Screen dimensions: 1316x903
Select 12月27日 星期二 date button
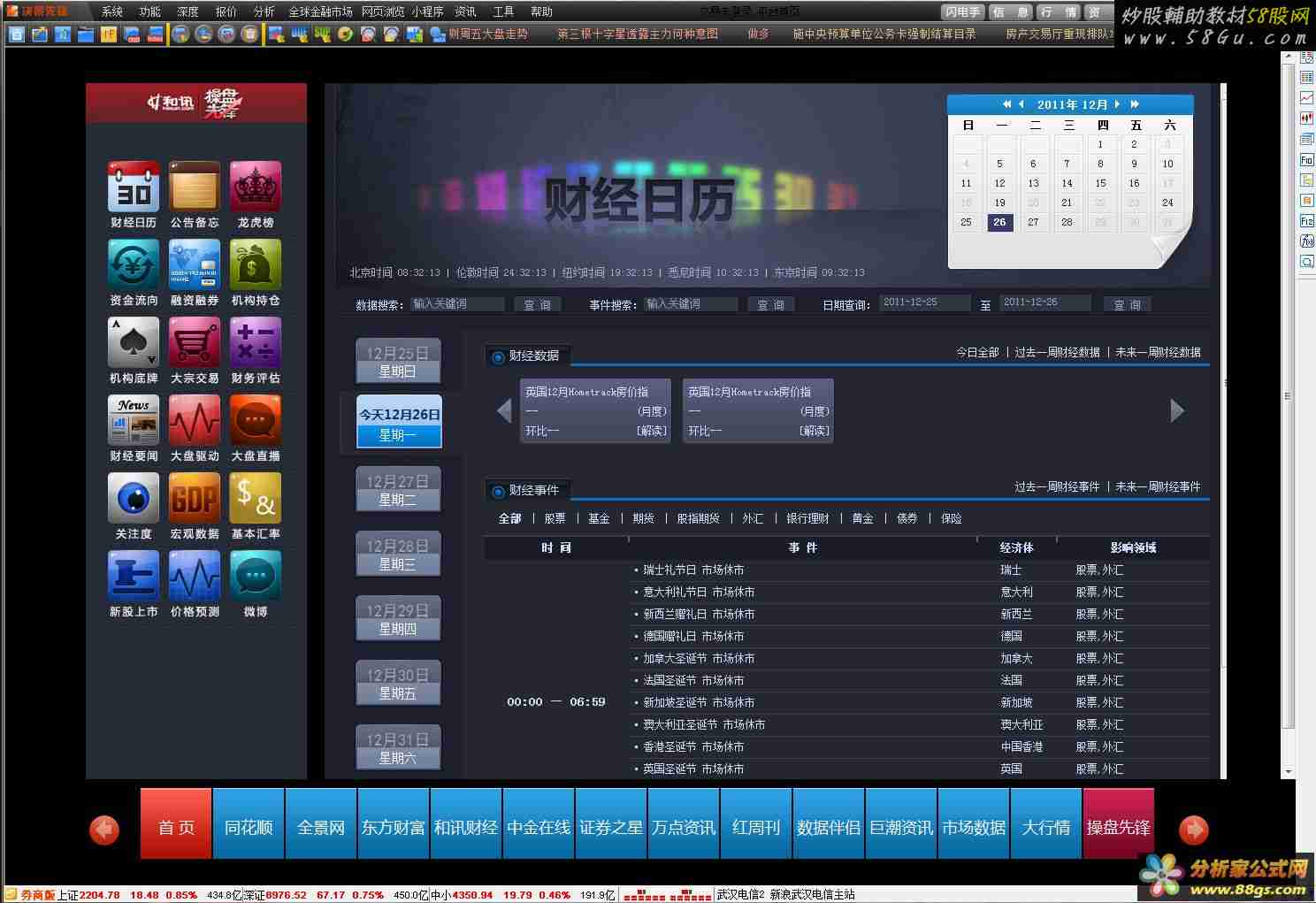click(x=398, y=489)
